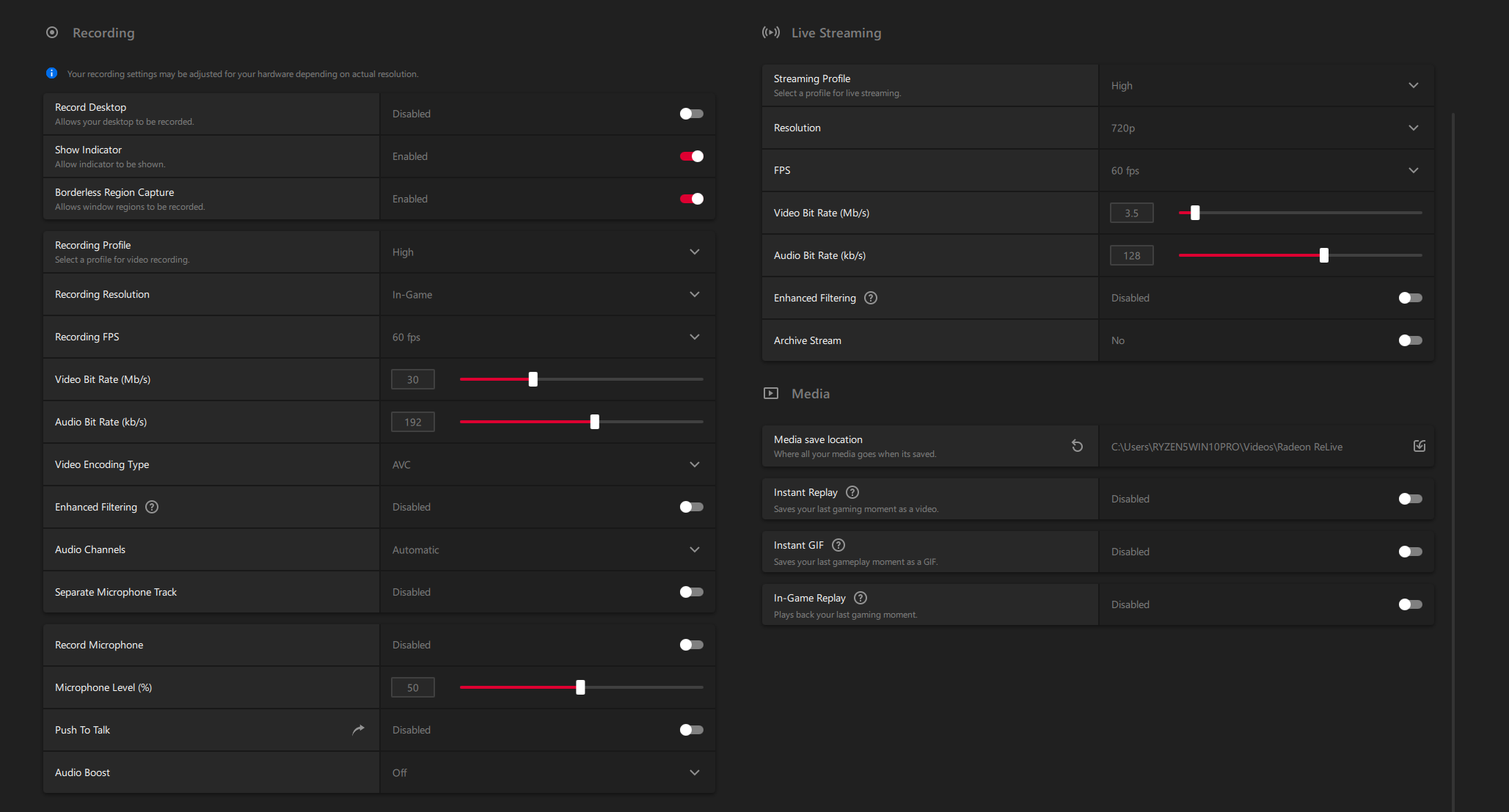Click the recording Video Bit Rate slider handle
The height and width of the screenshot is (812, 1509).
tap(533, 379)
